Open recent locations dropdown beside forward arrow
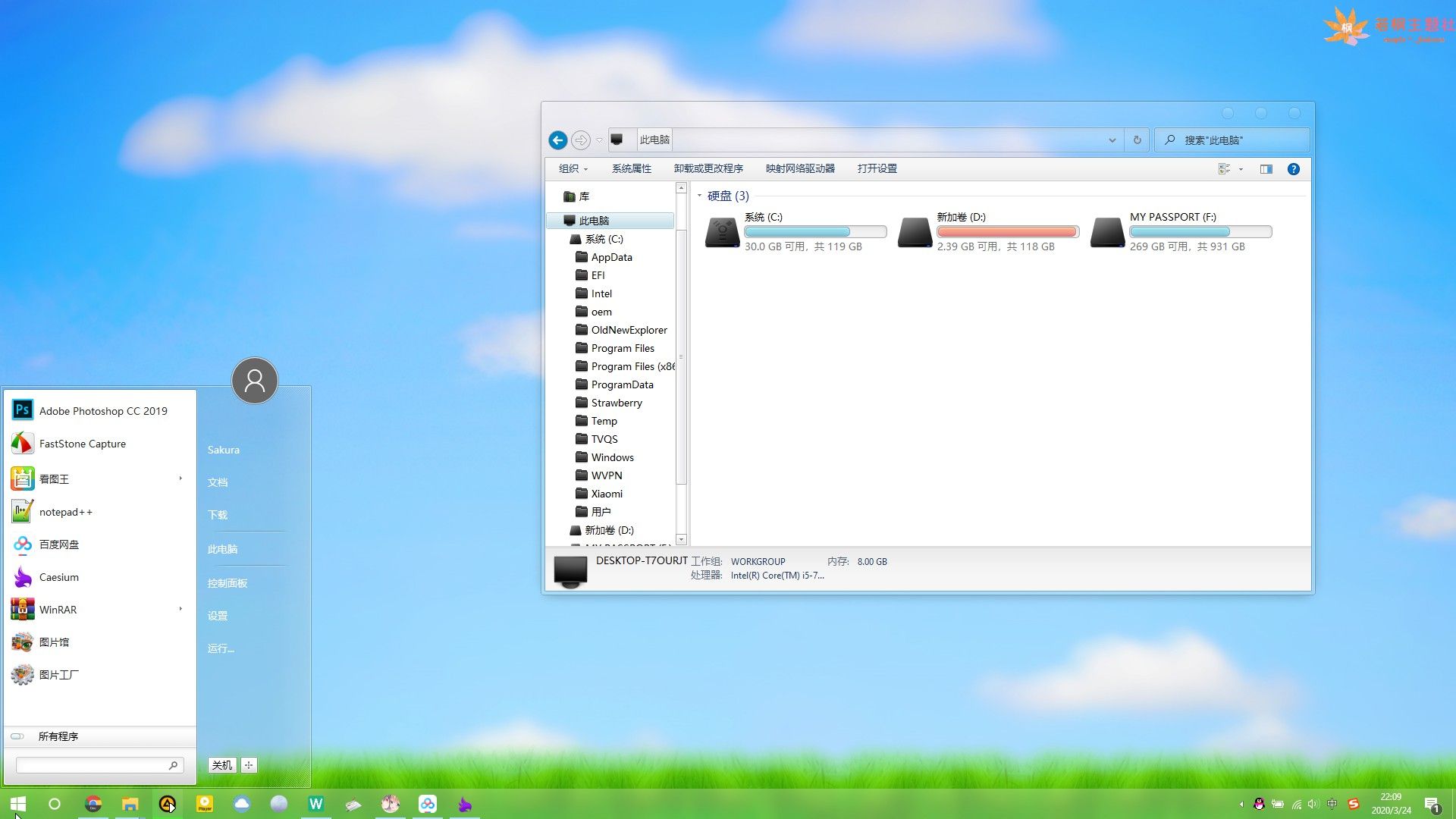Viewport: 1456px width, 819px height. [599, 140]
